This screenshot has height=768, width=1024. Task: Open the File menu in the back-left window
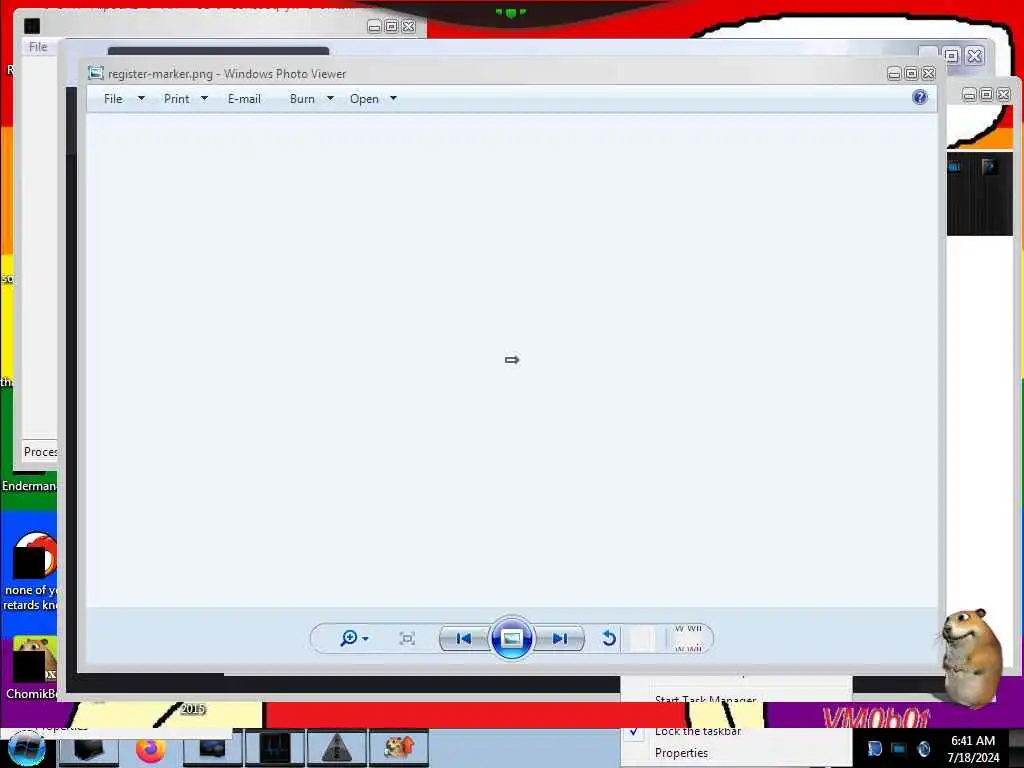[38, 46]
